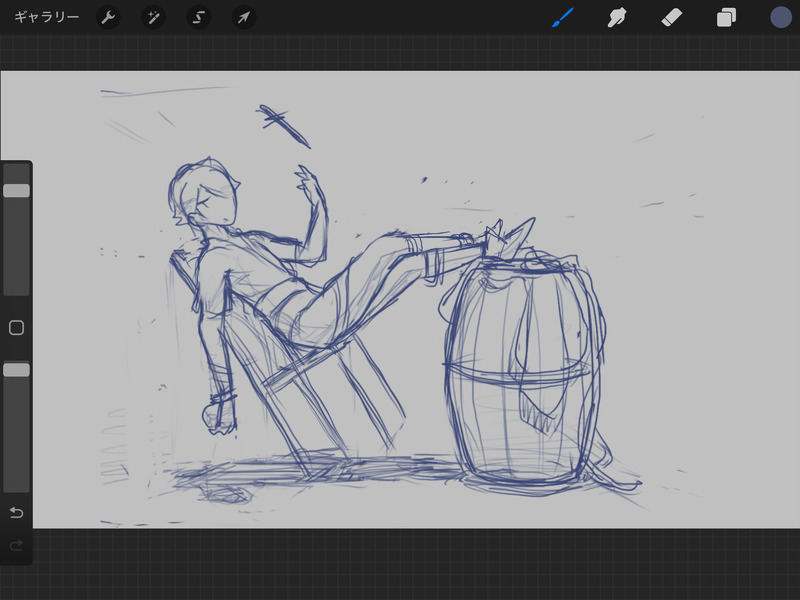Select the Brush tool

pos(563,17)
